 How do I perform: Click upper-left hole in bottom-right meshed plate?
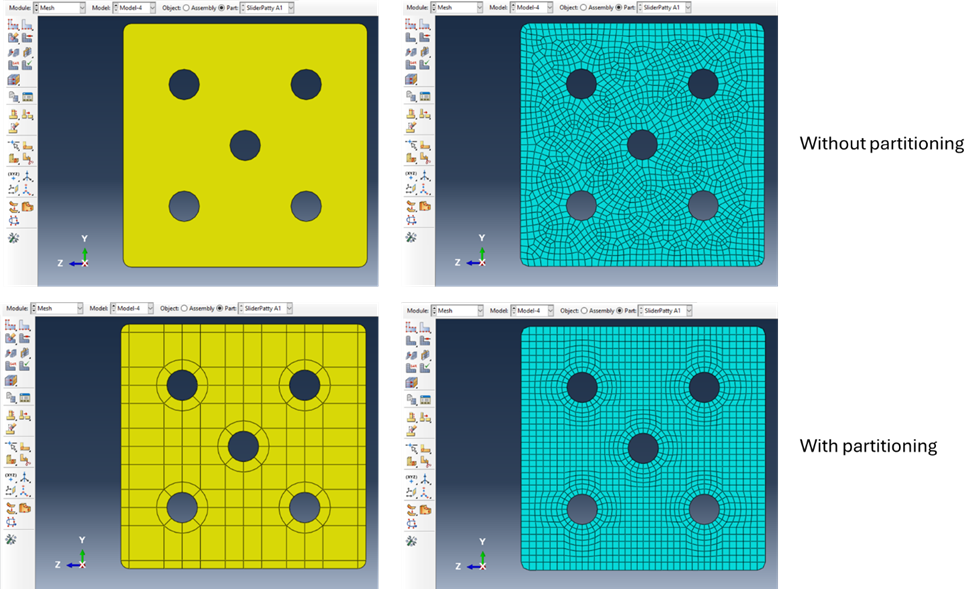click(582, 387)
